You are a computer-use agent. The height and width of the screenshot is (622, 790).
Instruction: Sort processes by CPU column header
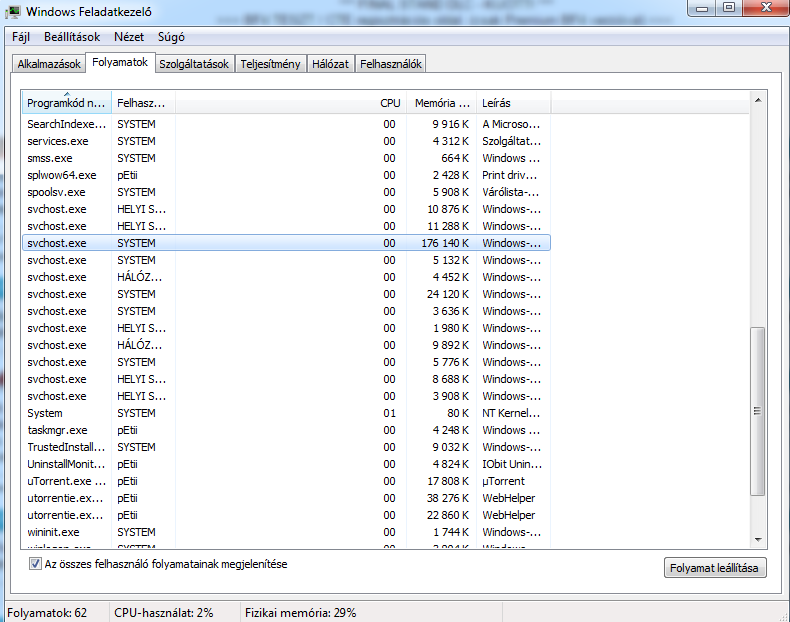click(390, 103)
